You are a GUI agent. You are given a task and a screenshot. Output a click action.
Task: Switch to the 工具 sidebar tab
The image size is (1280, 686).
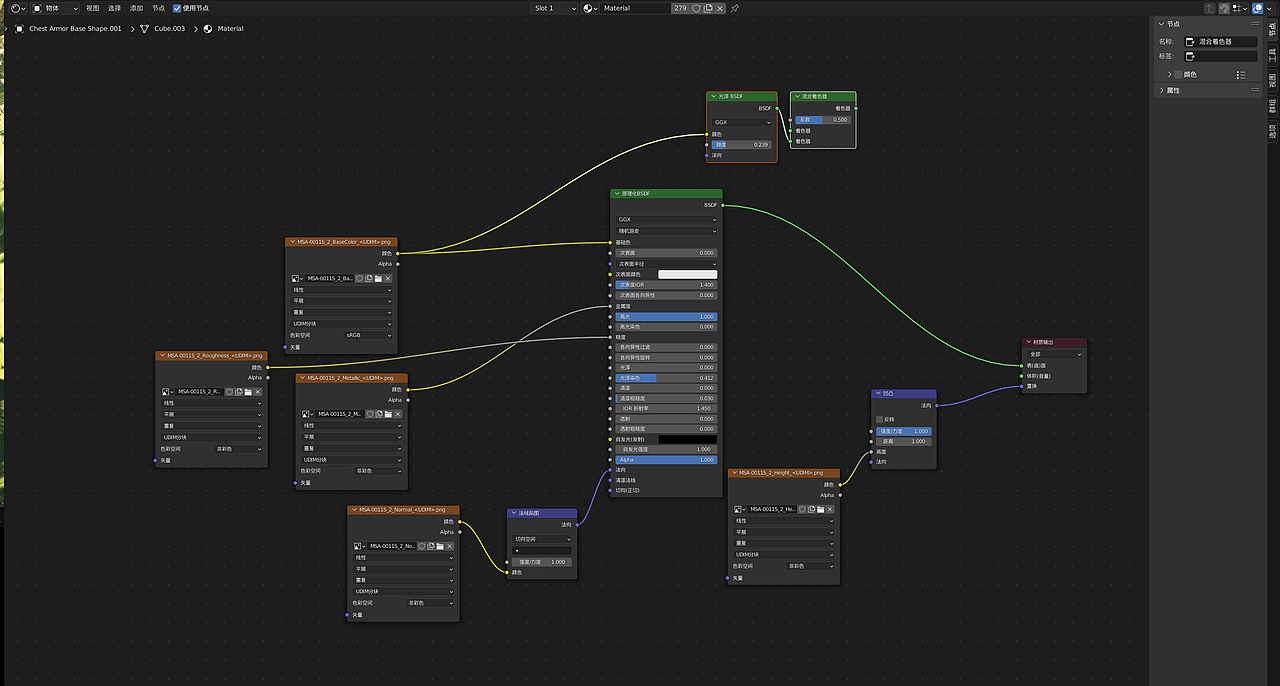[1273, 55]
